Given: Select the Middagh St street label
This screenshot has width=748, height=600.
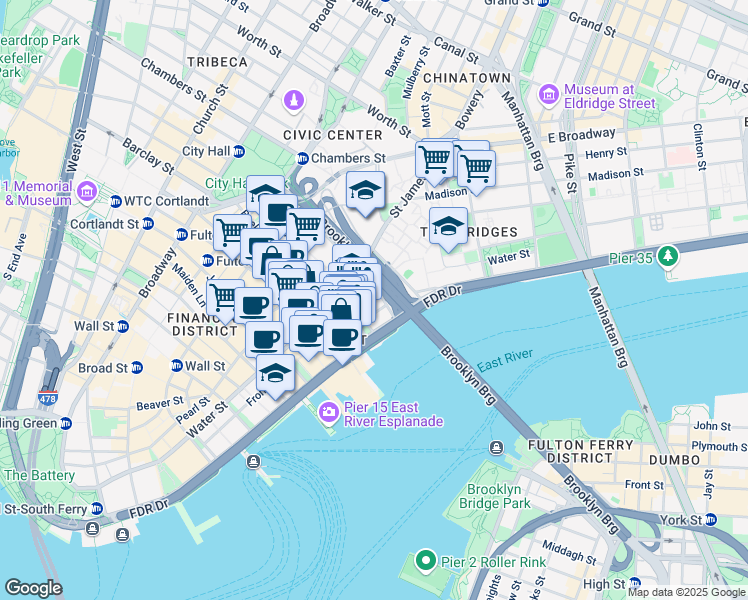Looking at the screenshot, I should (569, 552).
